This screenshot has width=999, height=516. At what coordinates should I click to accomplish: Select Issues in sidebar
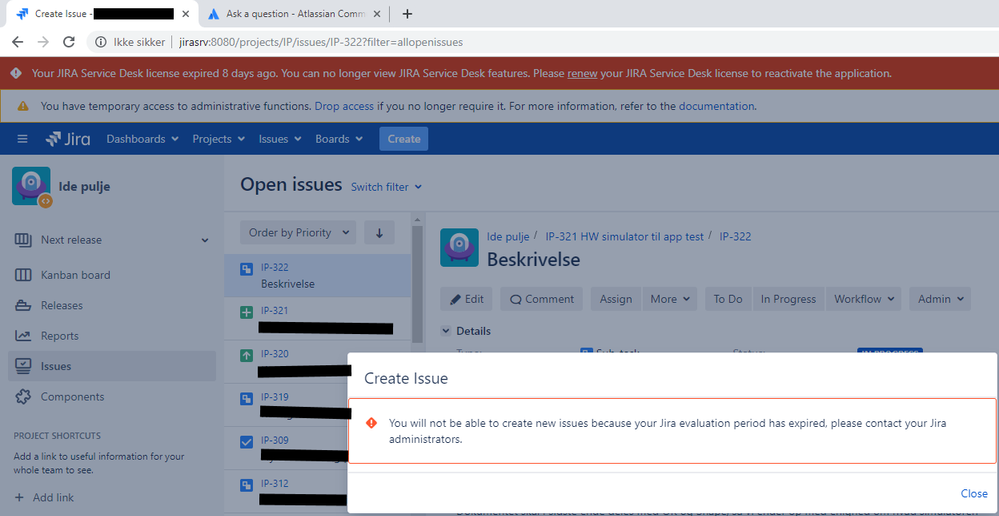pyautogui.click(x=111, y=366)
